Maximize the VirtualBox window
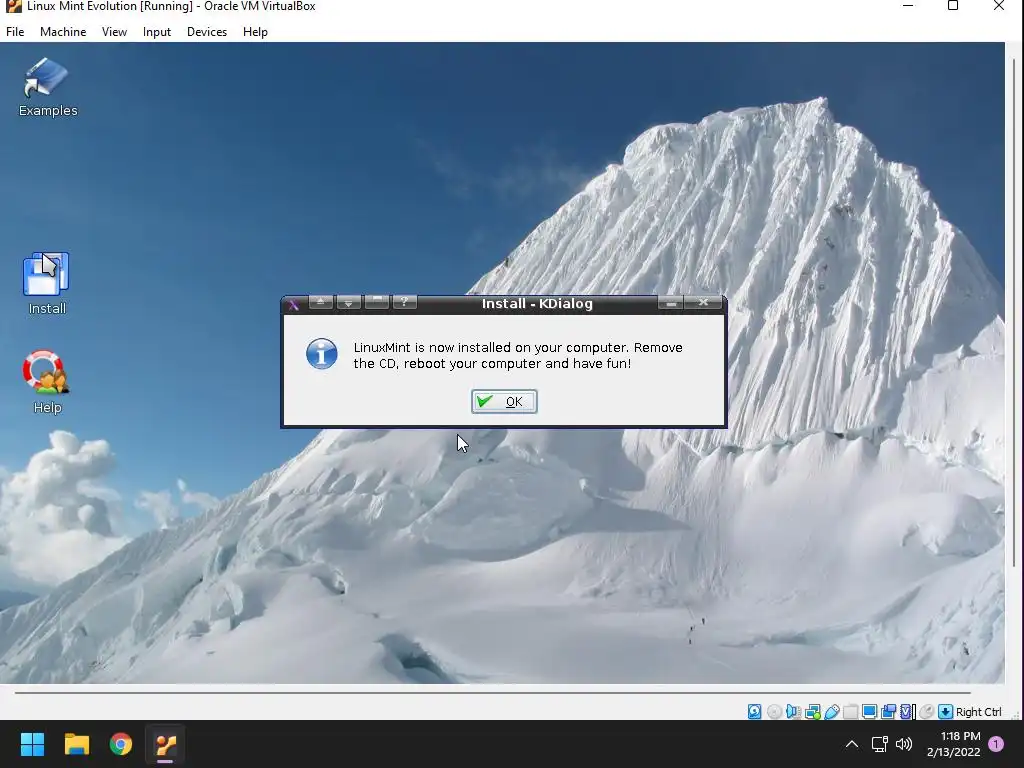This screenshot has height=768, width=1024. point(953,6)
